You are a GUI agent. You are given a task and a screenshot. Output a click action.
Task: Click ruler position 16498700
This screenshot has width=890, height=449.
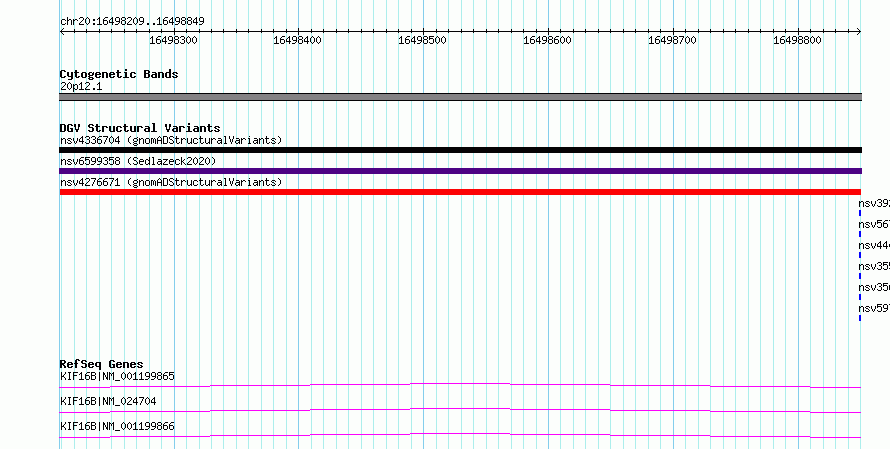672,40
